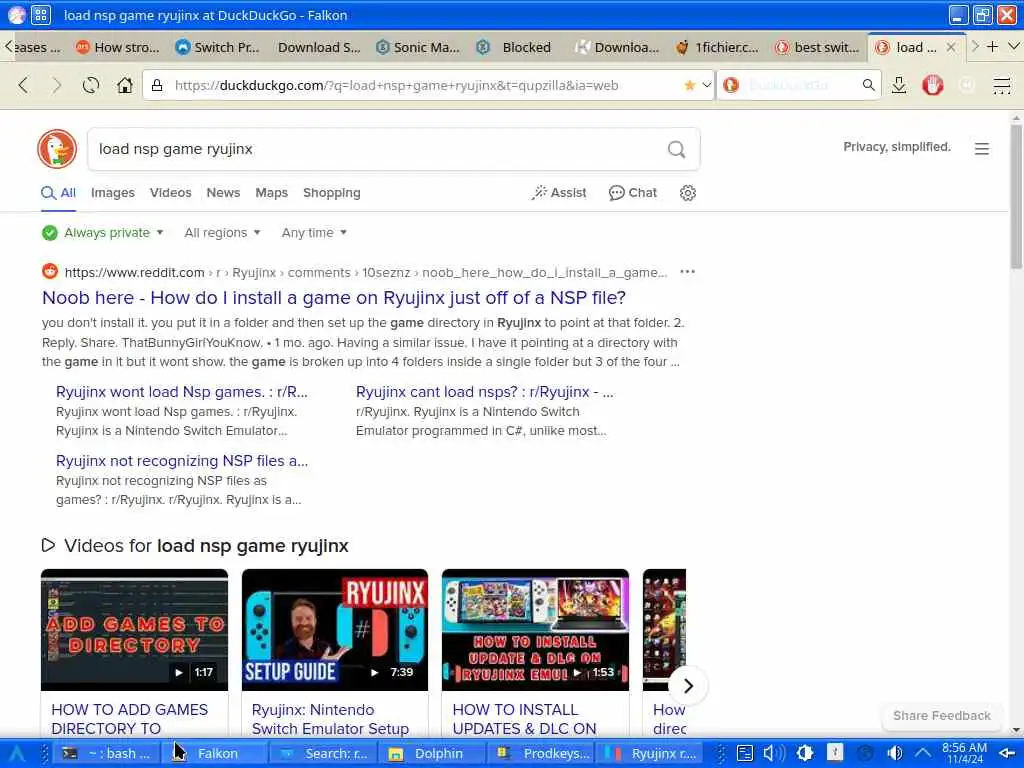Switch to Maps results
The image size is (1024, 768).
tap(272, 193)
